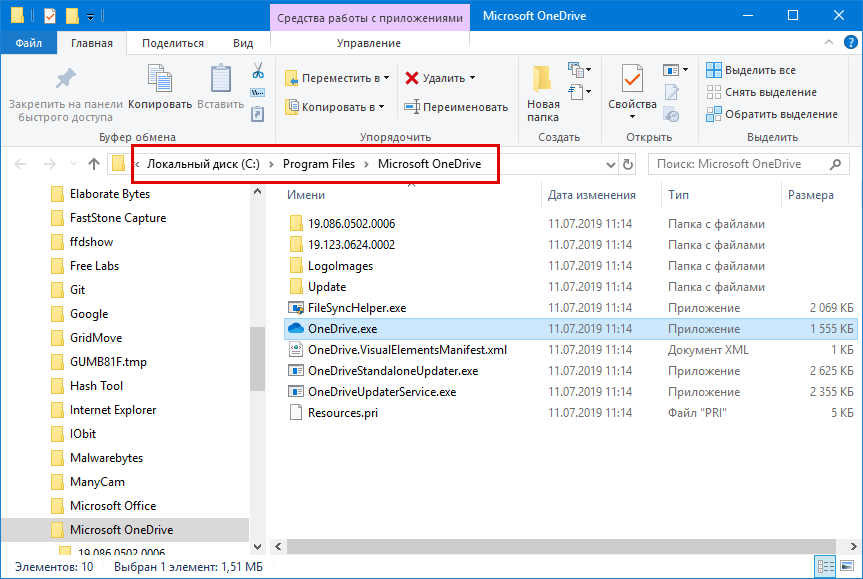Select the LogoImages folder in the file list
863x579 pixels.
340,266
